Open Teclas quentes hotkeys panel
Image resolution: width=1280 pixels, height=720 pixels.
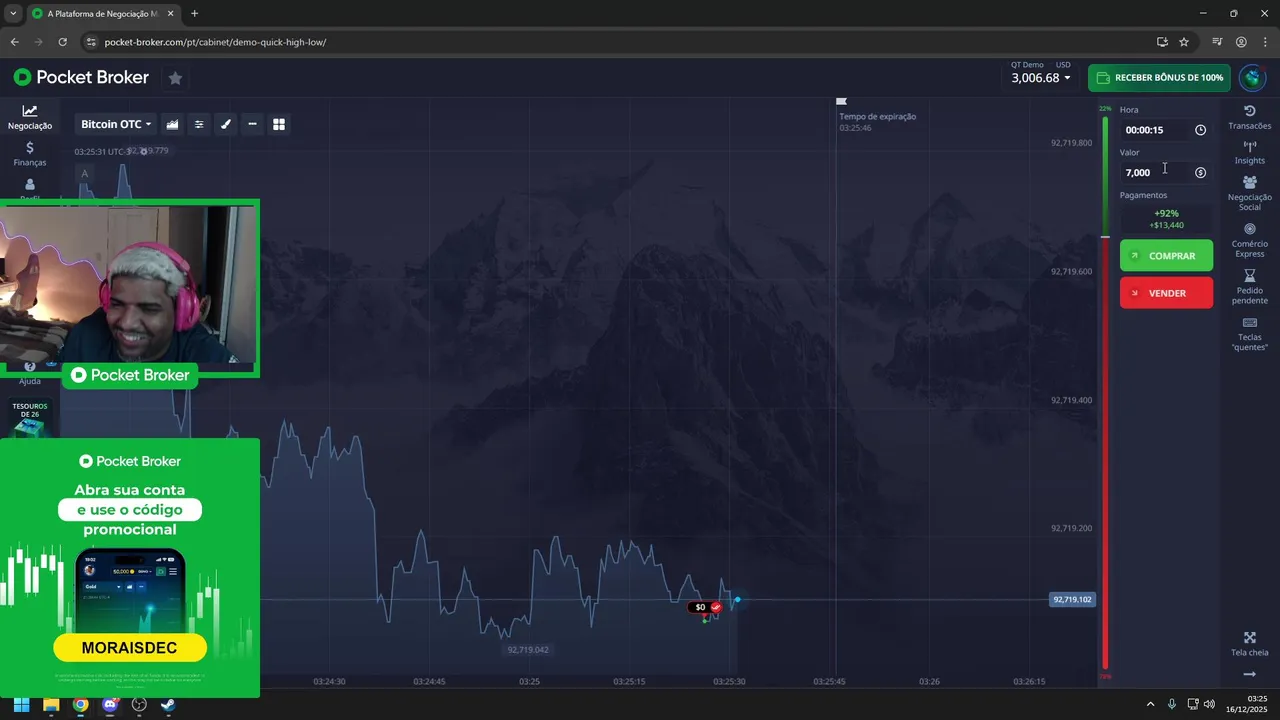[1250, 334]
